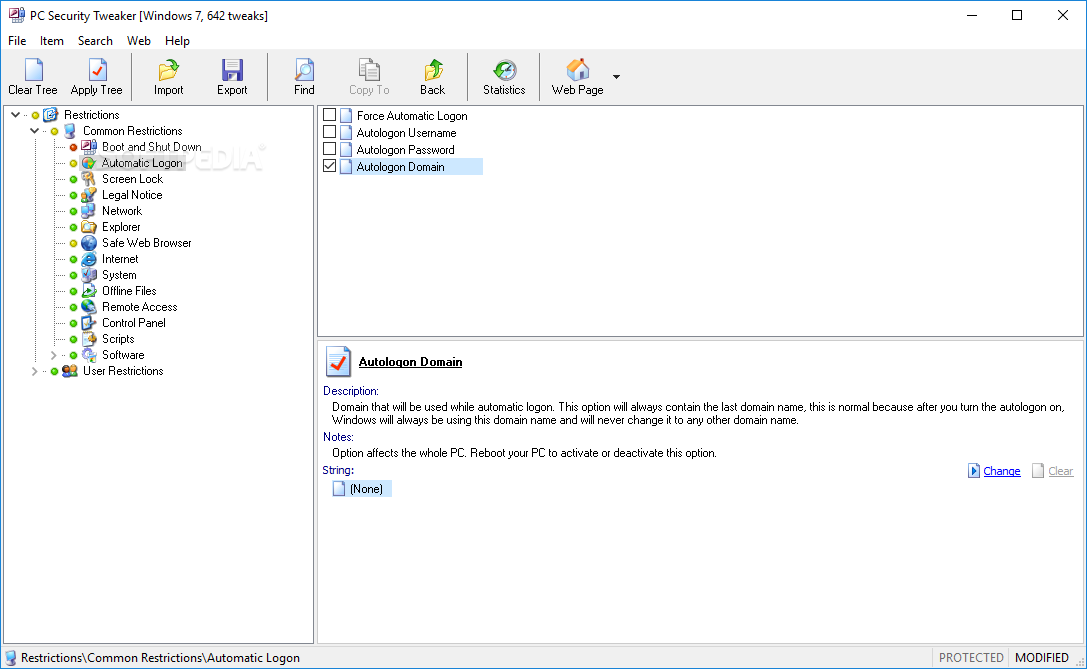Open the Item menu
Viewport: 1087px width, 669px height.
click(x=52, y=41)
